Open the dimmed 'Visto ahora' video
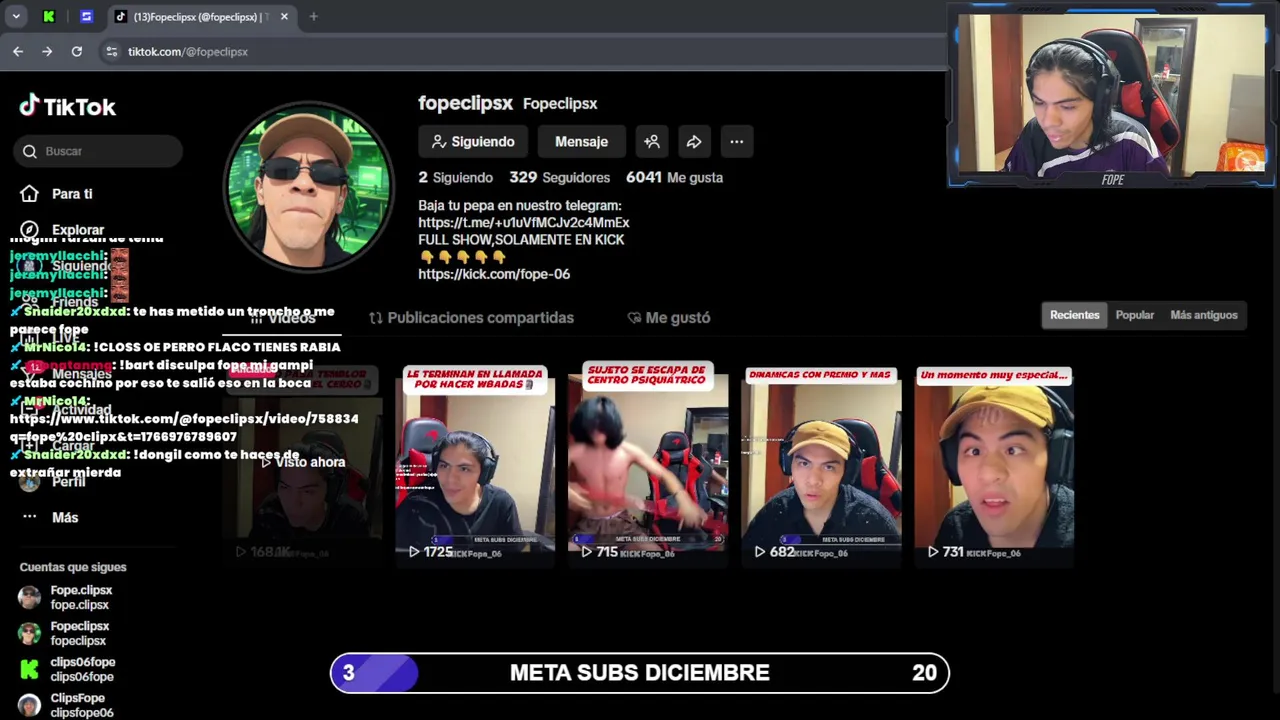This screenshot has width=1280, height=720. [x=302, y=463]
